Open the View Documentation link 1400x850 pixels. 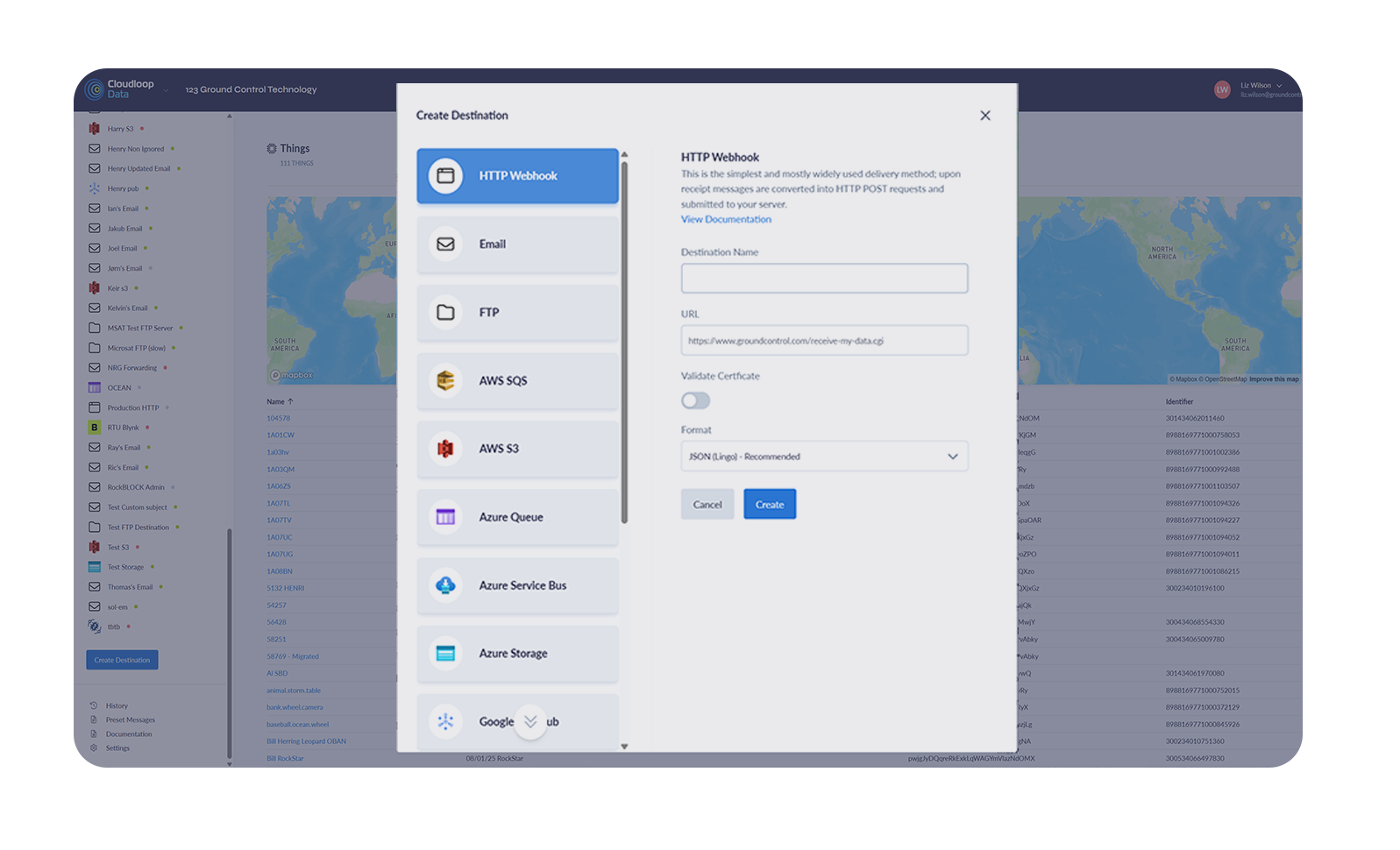(x=726, y=219)
